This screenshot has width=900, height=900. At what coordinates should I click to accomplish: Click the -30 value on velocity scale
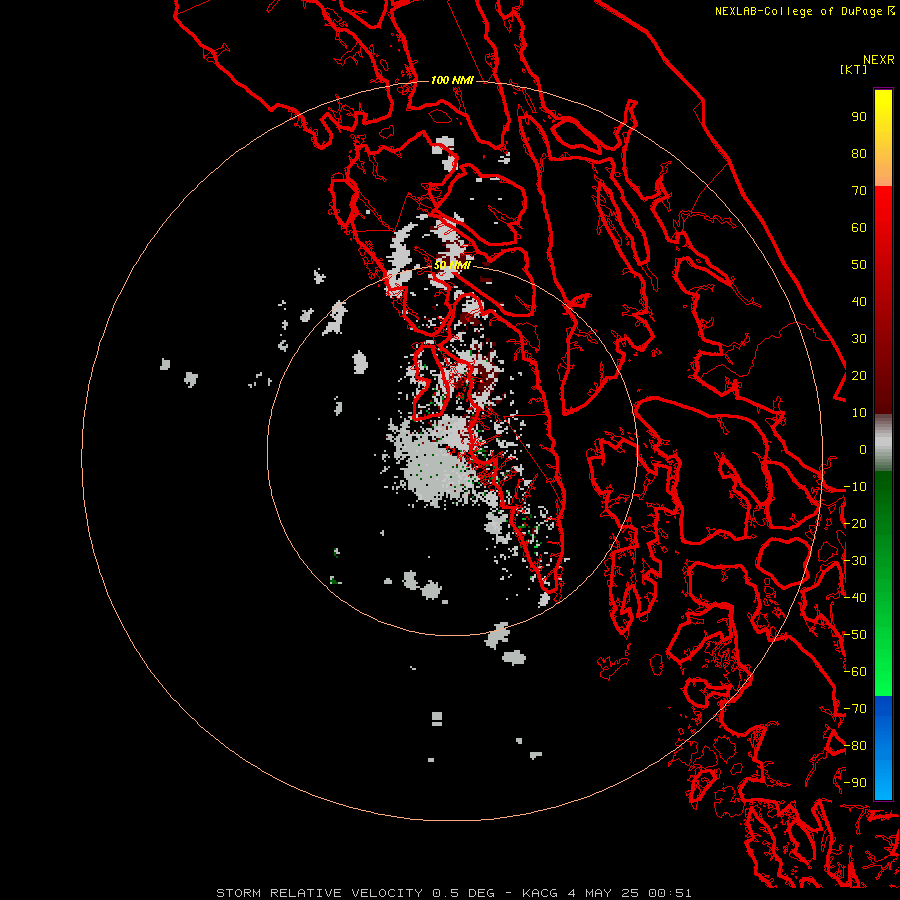855,561
